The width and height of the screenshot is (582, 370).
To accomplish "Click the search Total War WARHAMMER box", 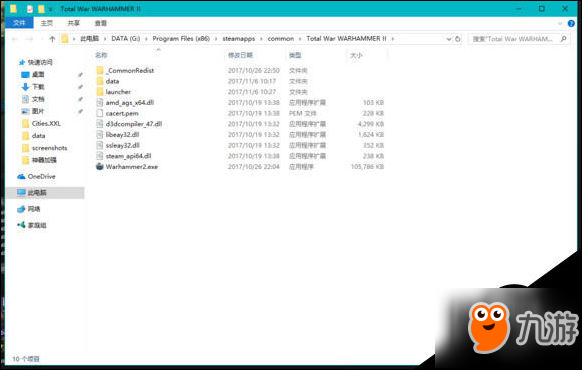I will (x=519, y=39).
